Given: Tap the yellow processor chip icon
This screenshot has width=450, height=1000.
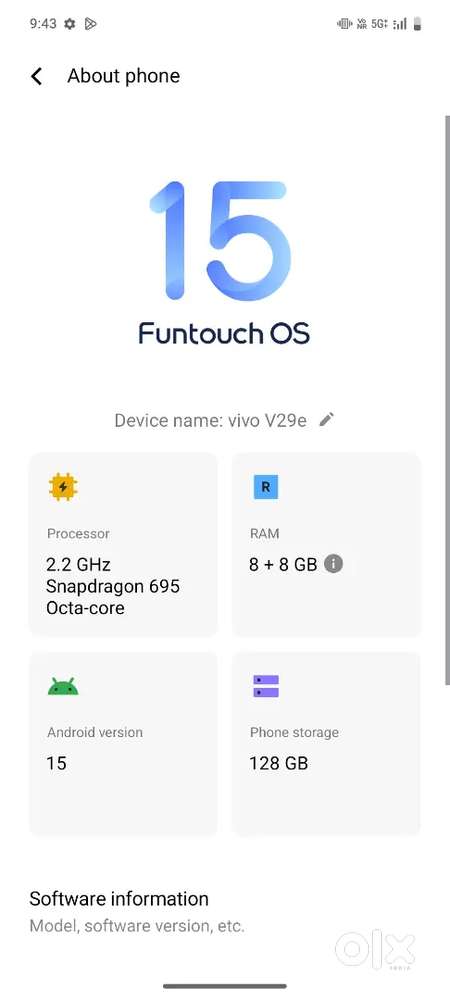Looking at the screenshot, I should pos(62,487).
